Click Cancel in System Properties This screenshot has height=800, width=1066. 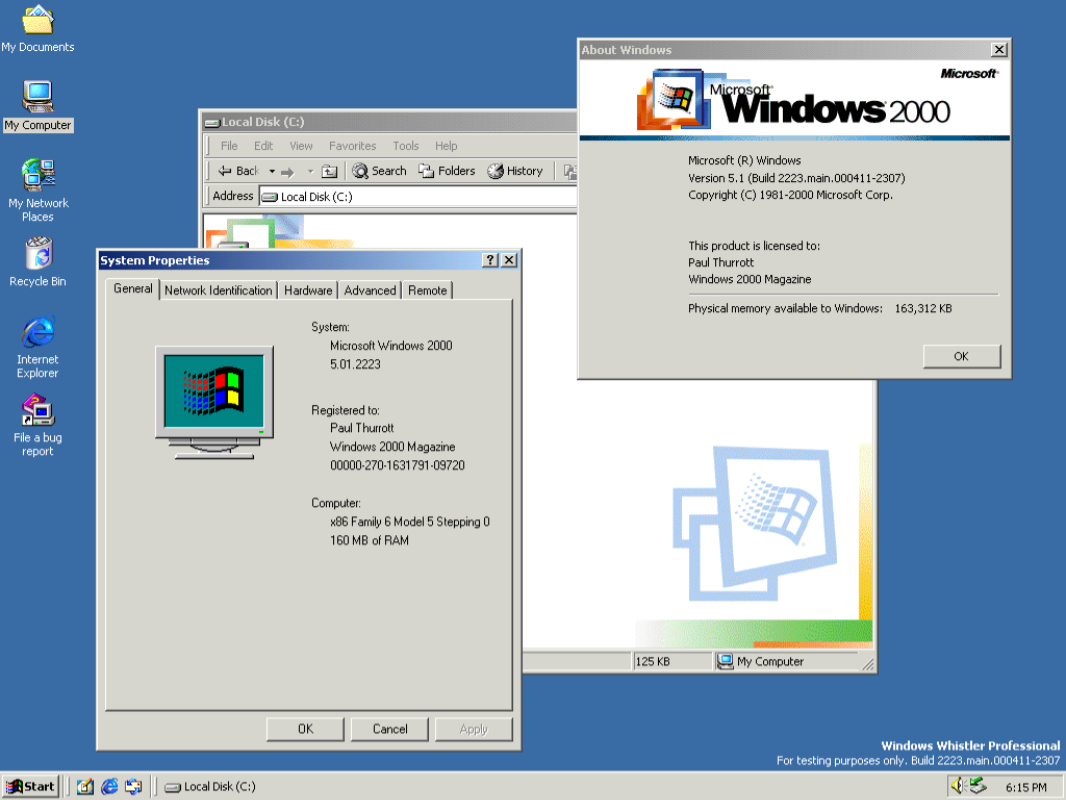click(390, 729)
